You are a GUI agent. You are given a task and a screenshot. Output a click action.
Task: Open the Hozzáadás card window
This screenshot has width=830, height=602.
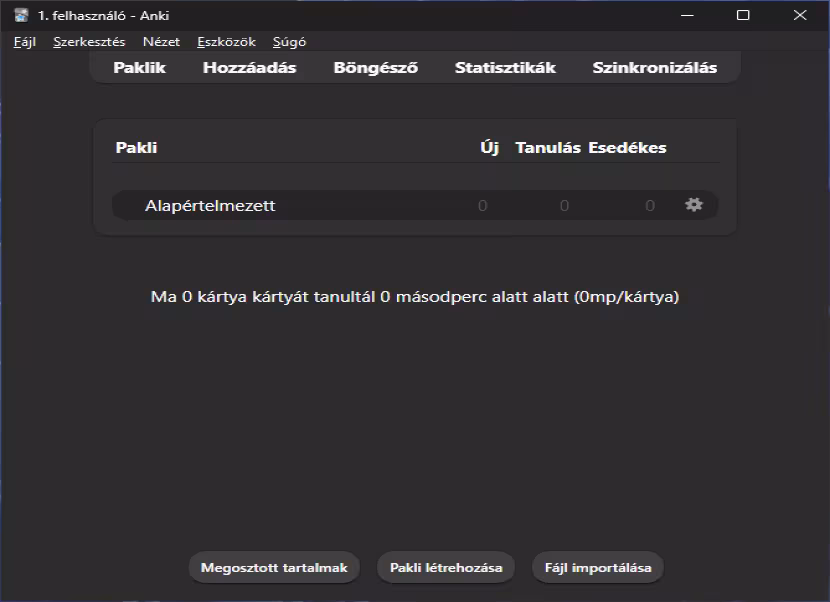[x=249, y=68]
